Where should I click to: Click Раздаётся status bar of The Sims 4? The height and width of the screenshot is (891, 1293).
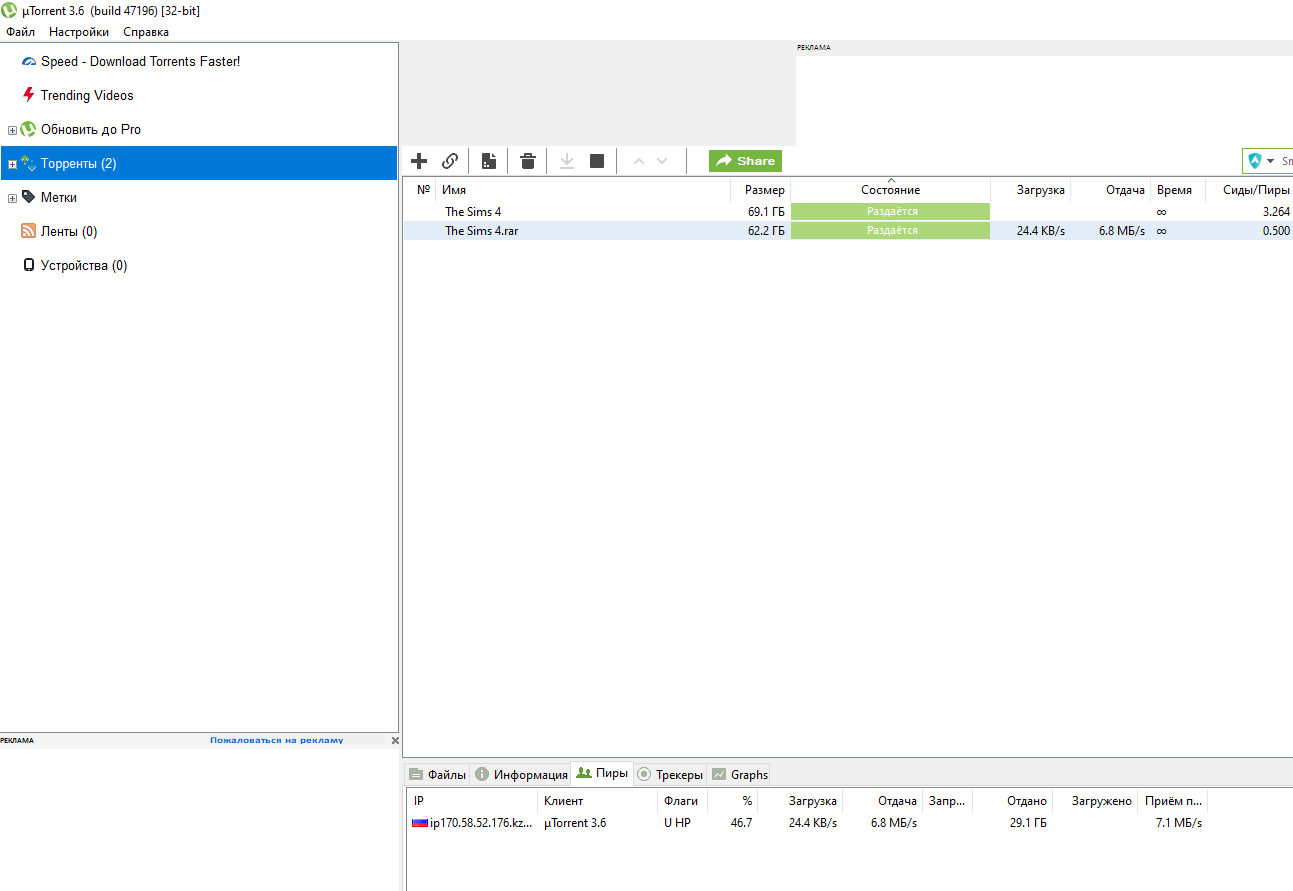(890, 212)
